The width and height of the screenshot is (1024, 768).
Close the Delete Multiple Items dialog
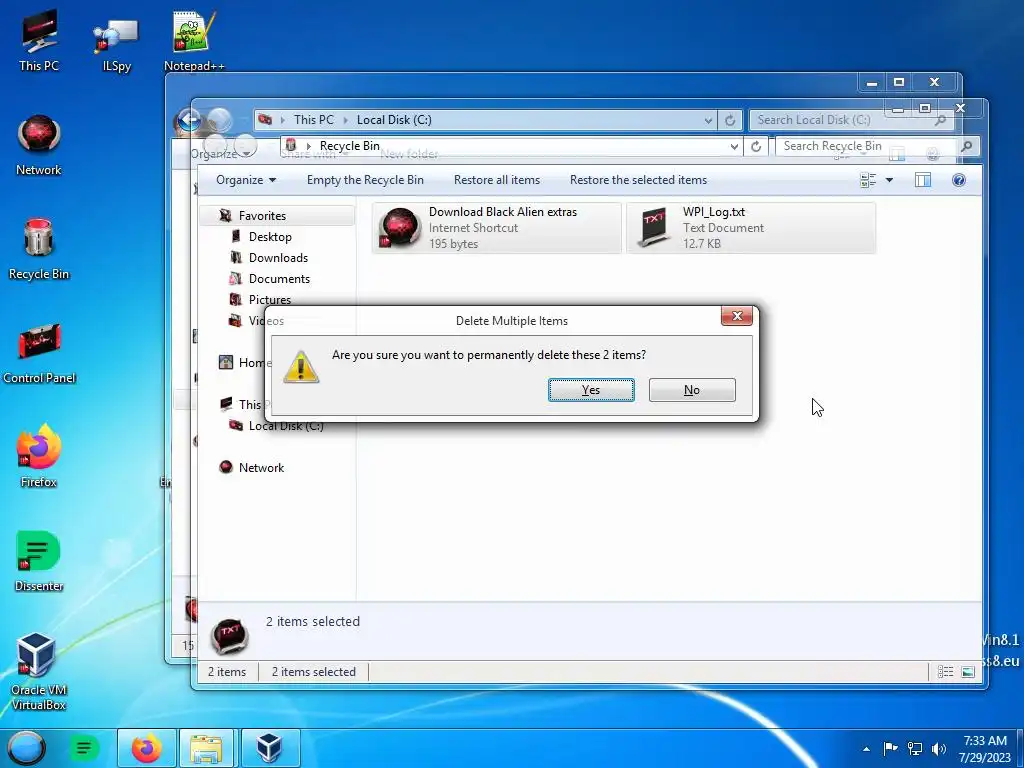coord(737,316)
